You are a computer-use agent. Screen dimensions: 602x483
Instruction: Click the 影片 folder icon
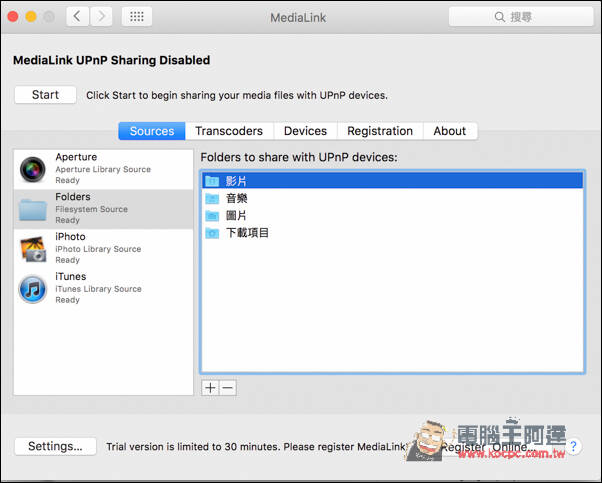click(212, 181)
